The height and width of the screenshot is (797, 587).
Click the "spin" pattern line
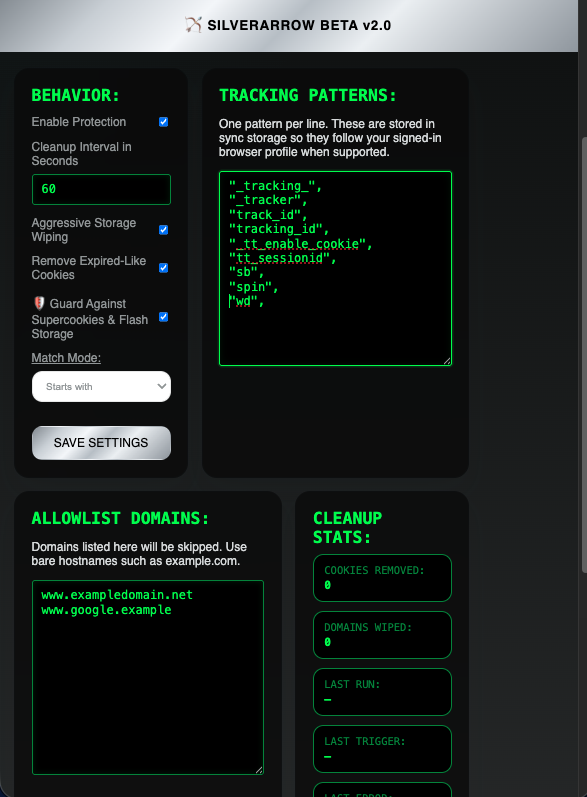click(253, 287)
